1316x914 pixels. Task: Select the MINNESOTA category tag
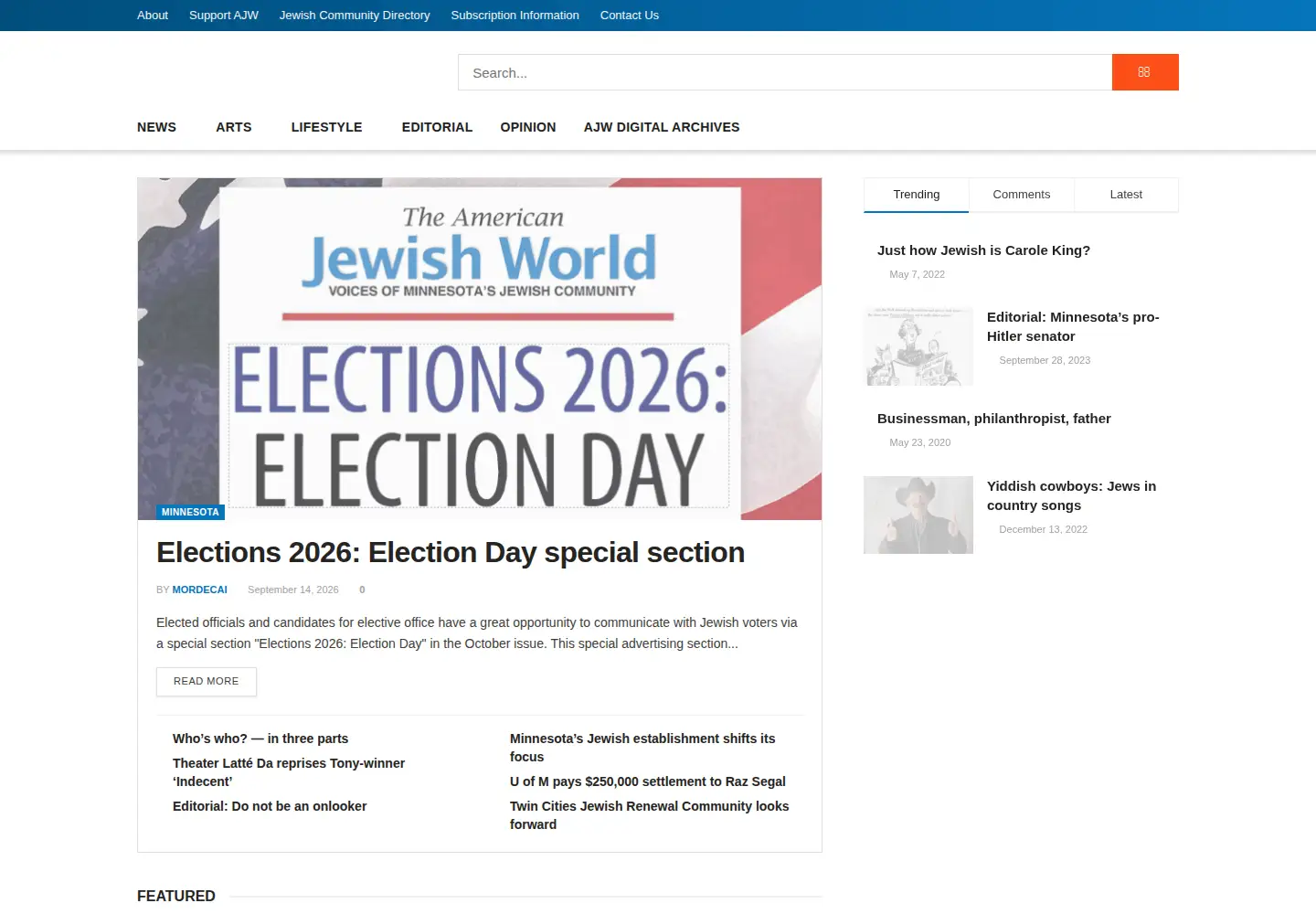190,512
